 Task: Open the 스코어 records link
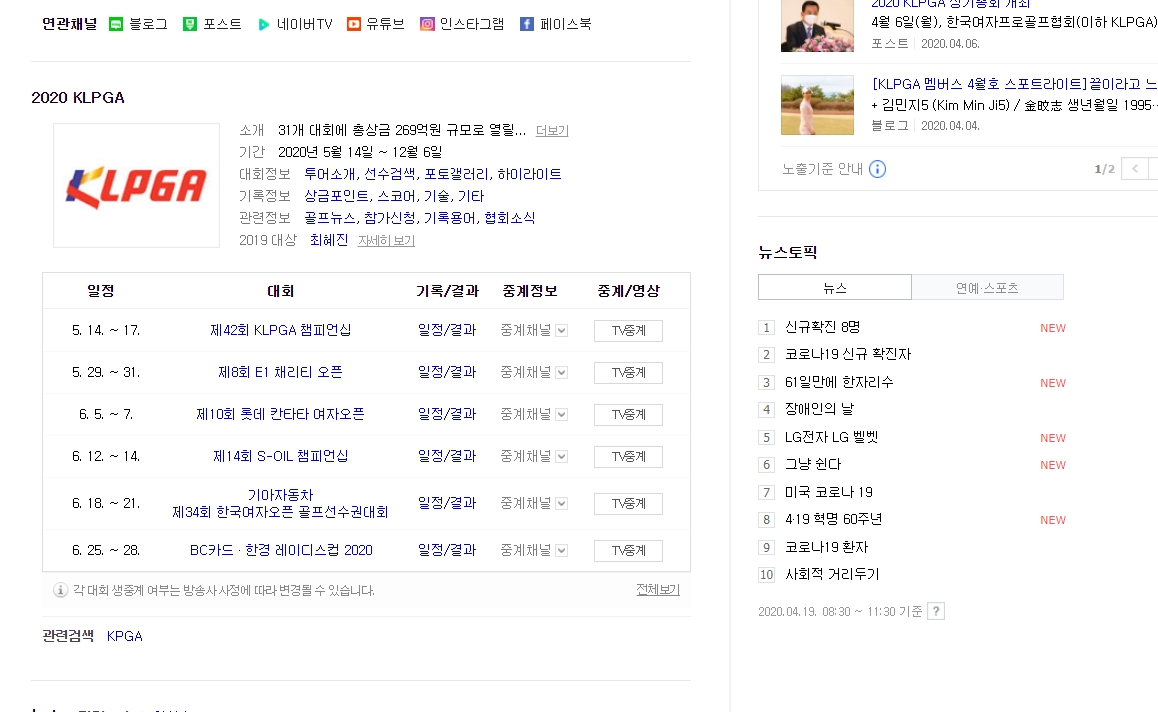(x=396, y=196)
